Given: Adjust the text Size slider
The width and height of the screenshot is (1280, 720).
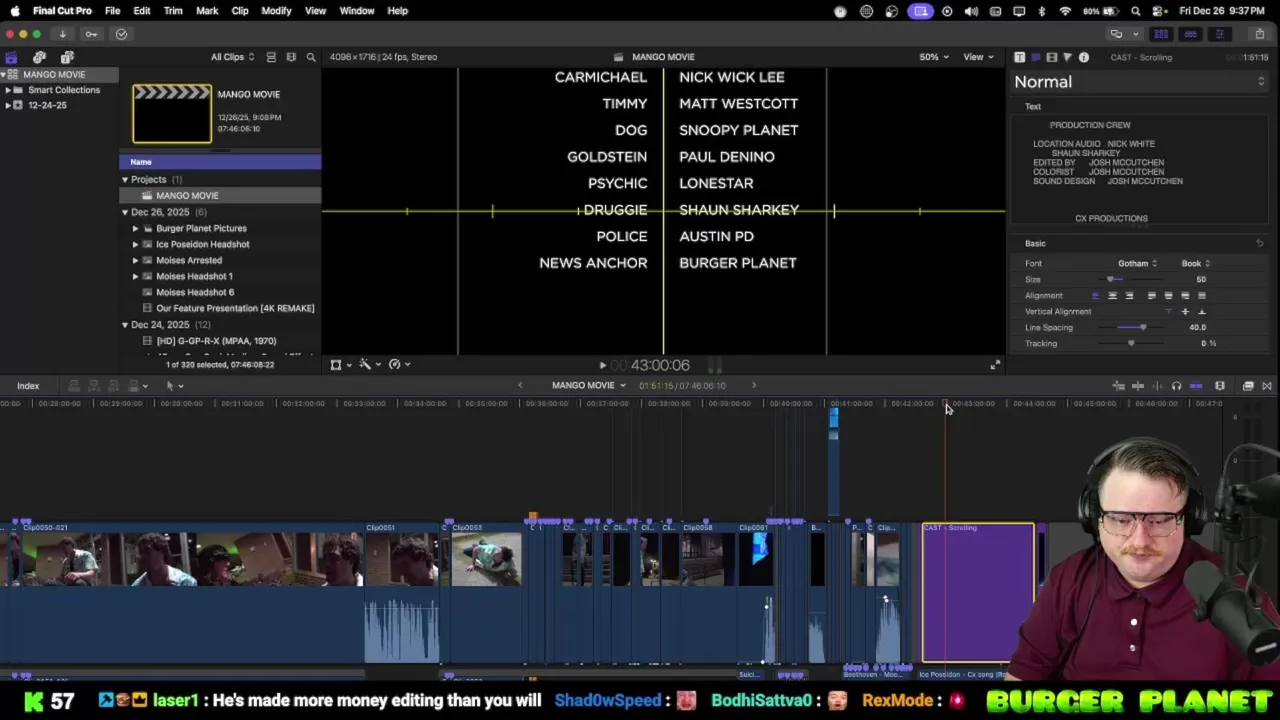Looking at the screenshot, I should click(x=1110, y=279).
